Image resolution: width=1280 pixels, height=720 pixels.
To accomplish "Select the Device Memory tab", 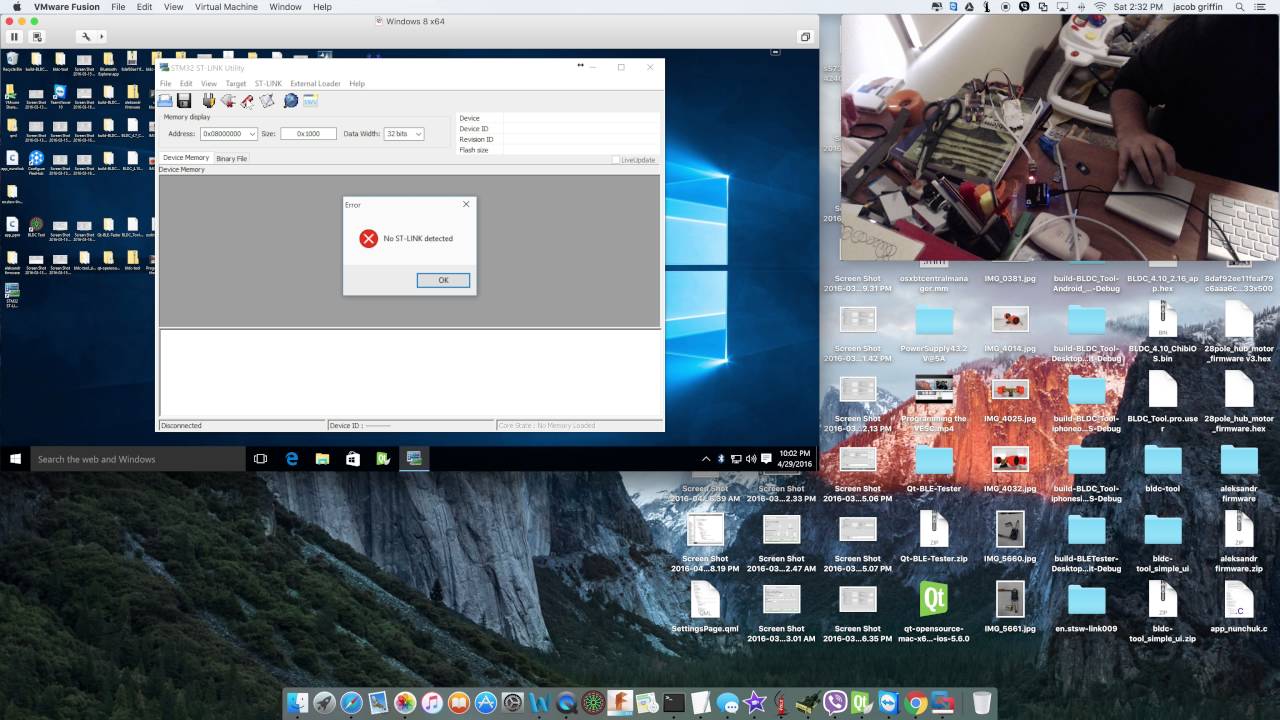I will [186, 158].
